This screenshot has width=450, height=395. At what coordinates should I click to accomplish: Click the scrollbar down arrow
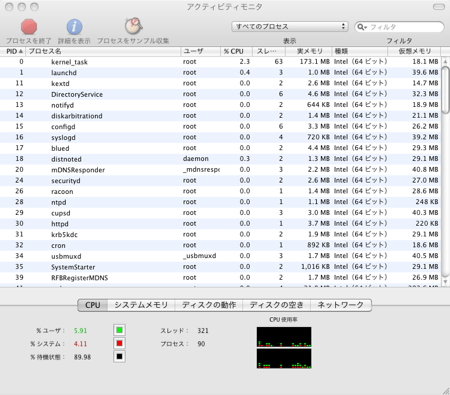tap(445, 282)
